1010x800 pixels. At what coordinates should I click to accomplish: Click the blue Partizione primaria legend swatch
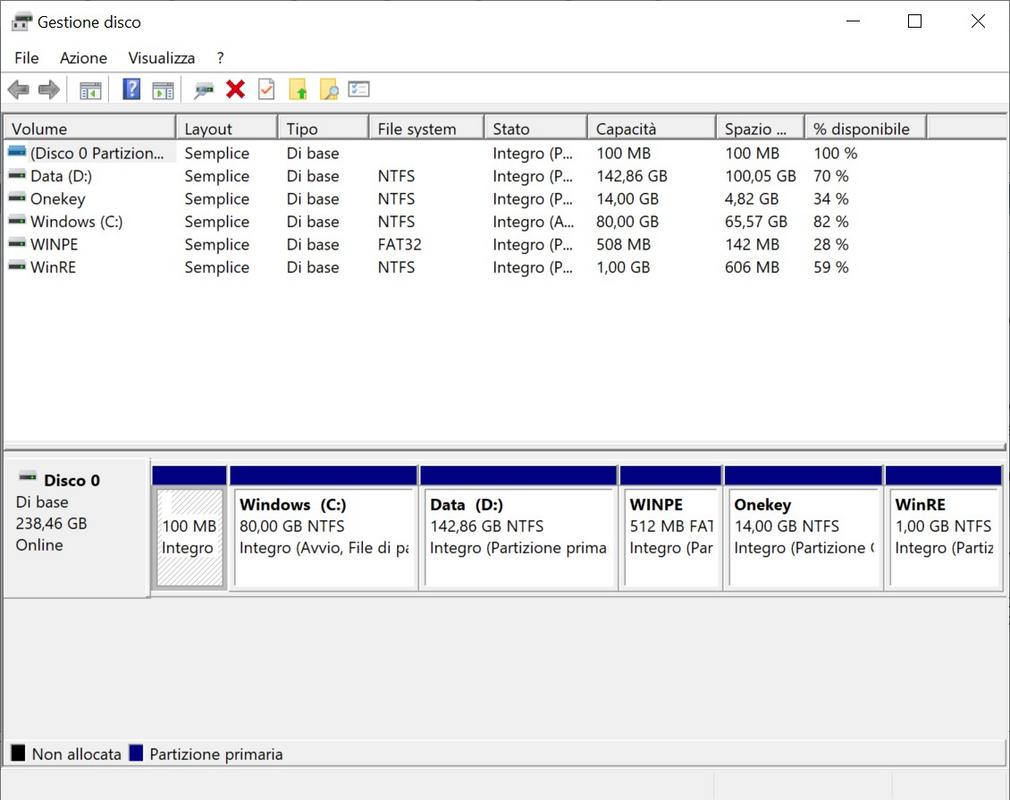[x=136, y=752]
